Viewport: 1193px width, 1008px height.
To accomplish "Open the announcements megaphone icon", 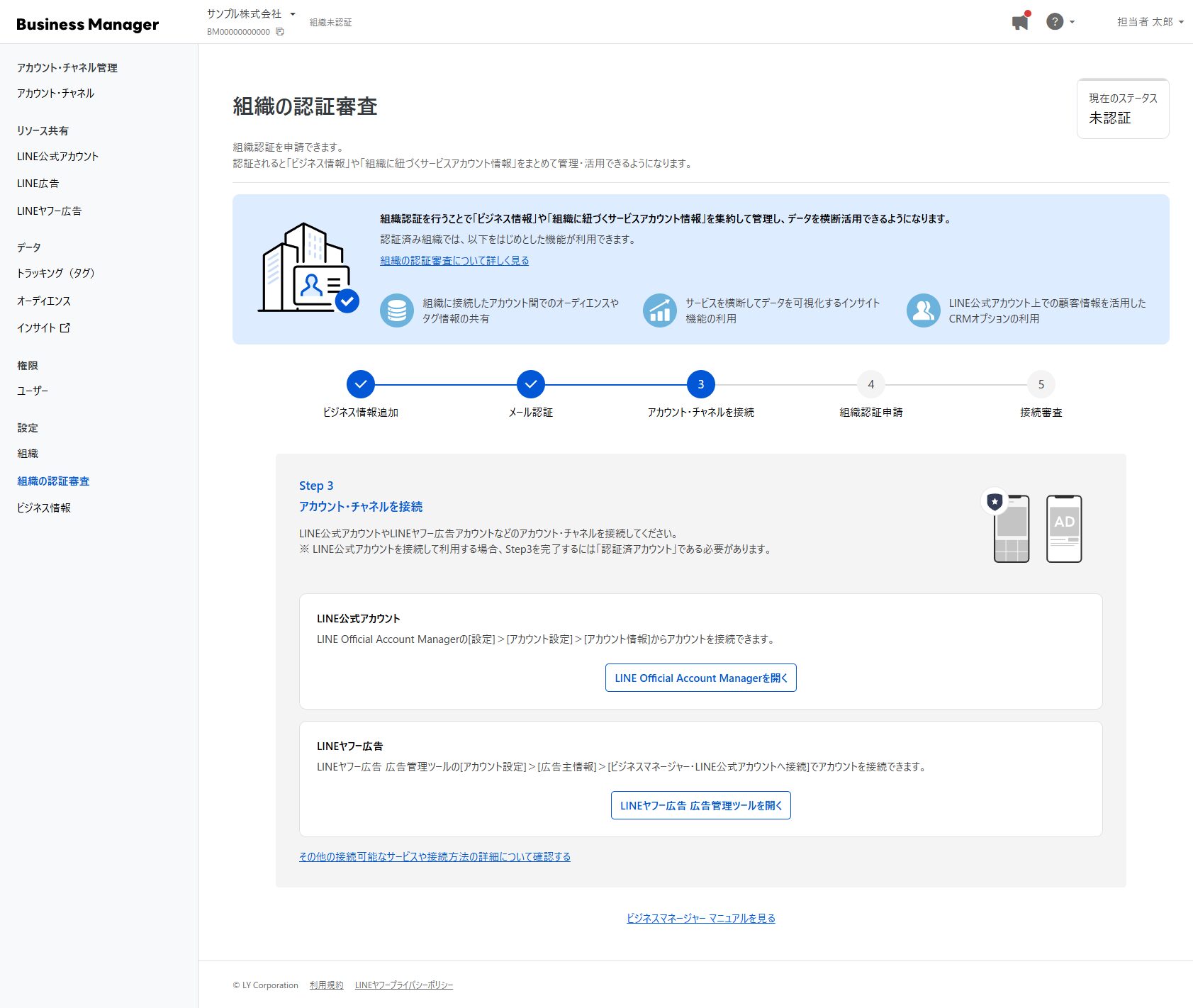I will tap(1020, 22).
